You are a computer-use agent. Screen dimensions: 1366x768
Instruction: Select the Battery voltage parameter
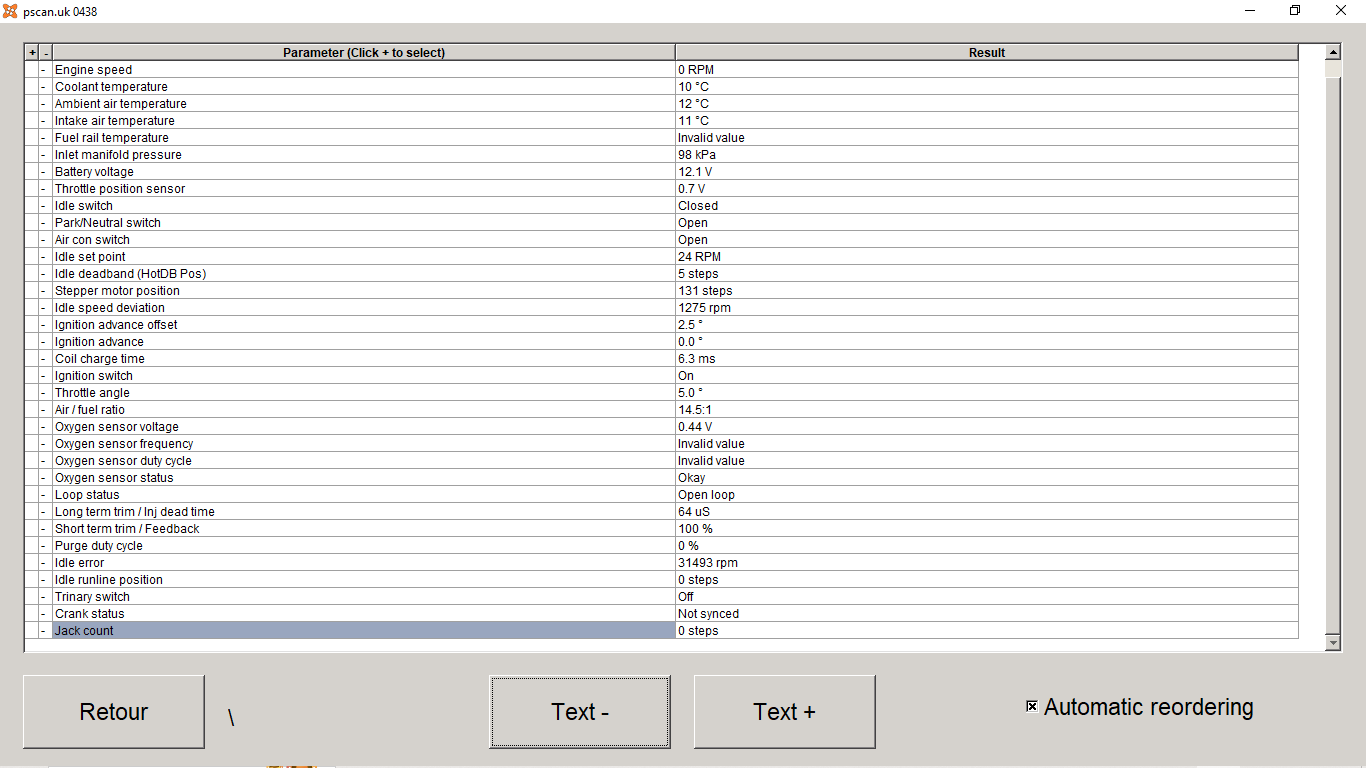pyautogui.click(x=364, y=172)
